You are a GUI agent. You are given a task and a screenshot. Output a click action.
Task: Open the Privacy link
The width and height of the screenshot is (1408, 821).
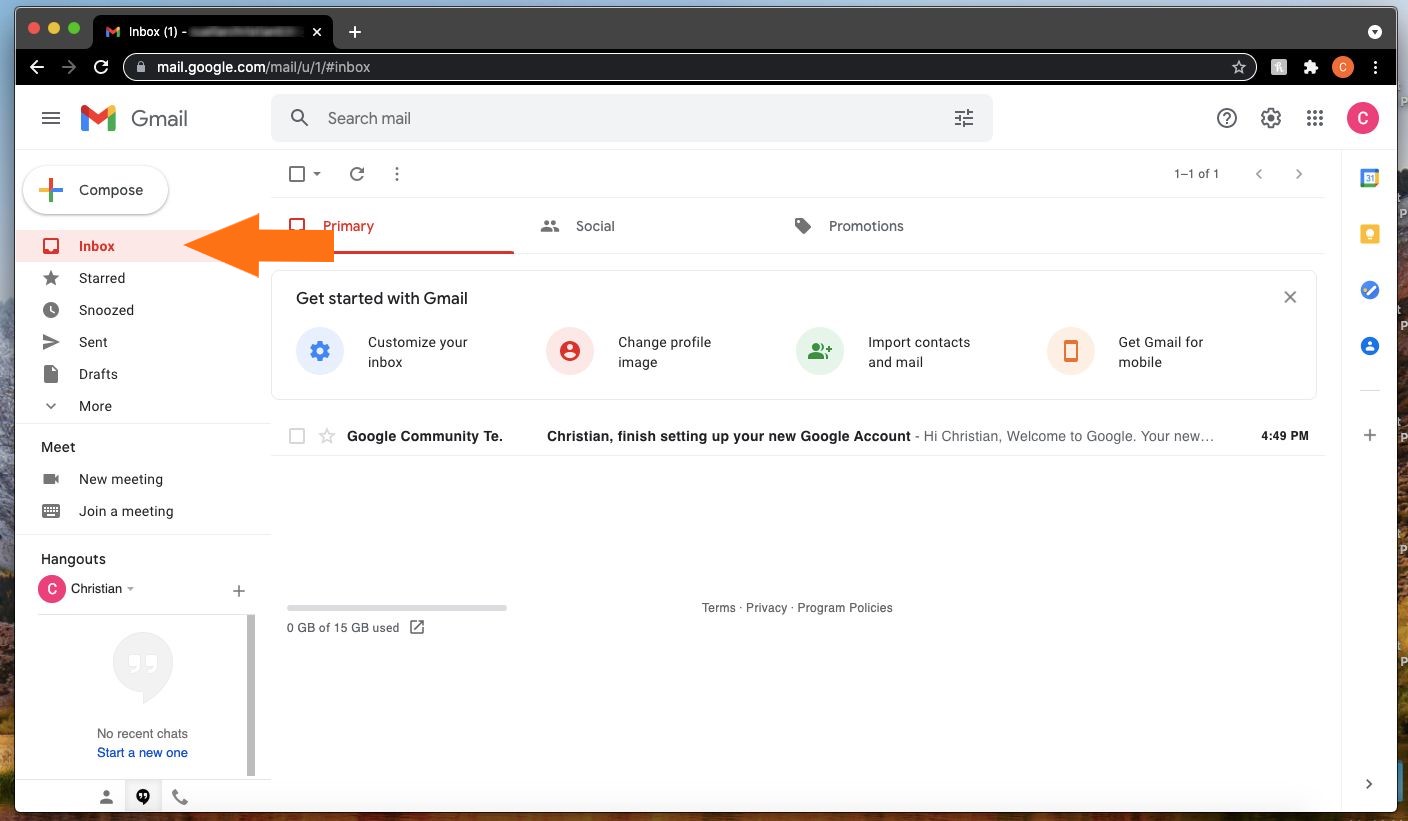766,608
